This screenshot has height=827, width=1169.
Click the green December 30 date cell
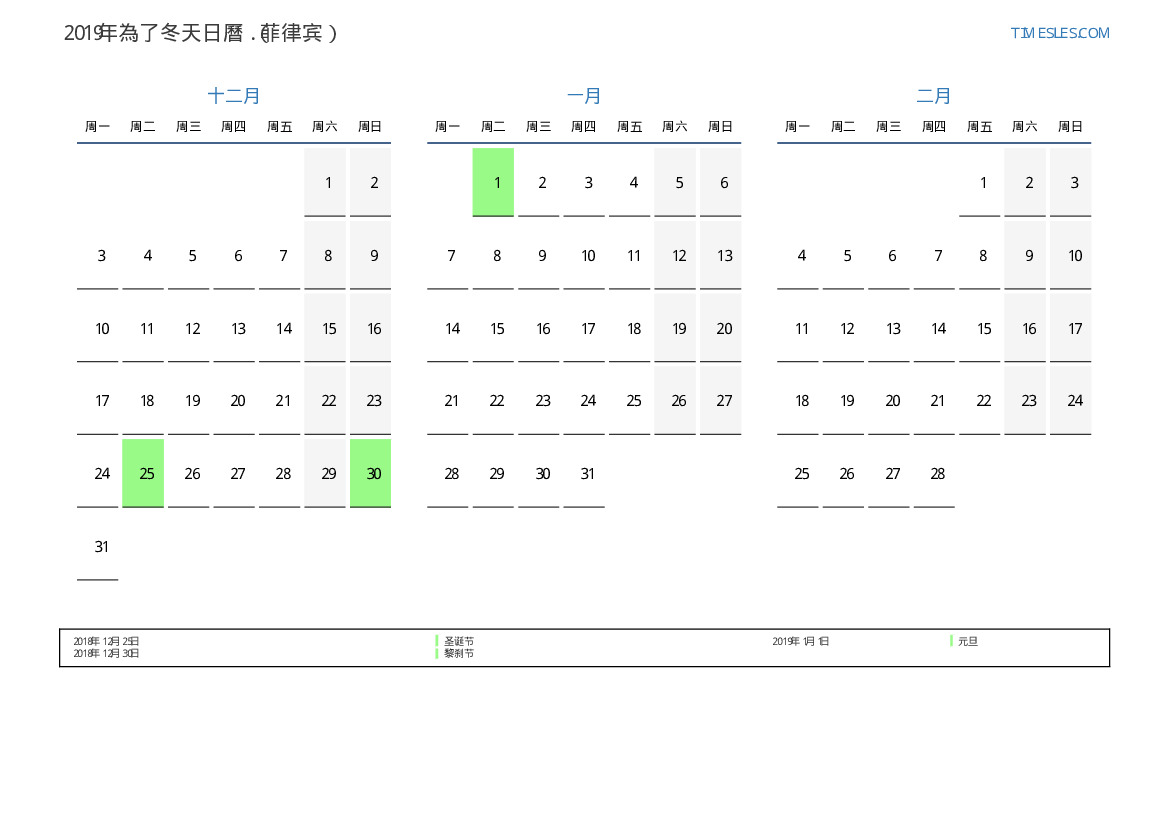(x=370, y=473)
